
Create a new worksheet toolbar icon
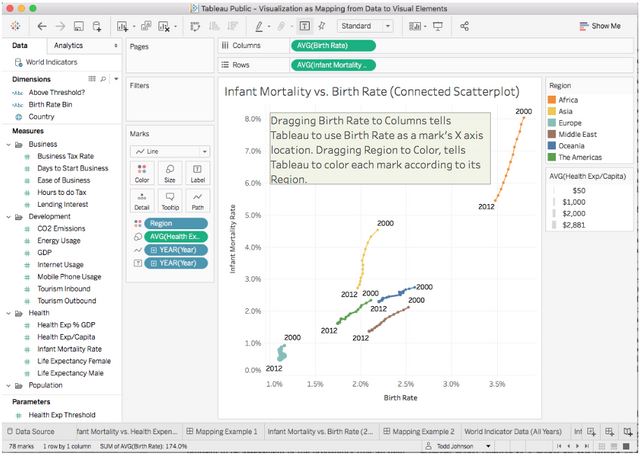tap(122, 27)
